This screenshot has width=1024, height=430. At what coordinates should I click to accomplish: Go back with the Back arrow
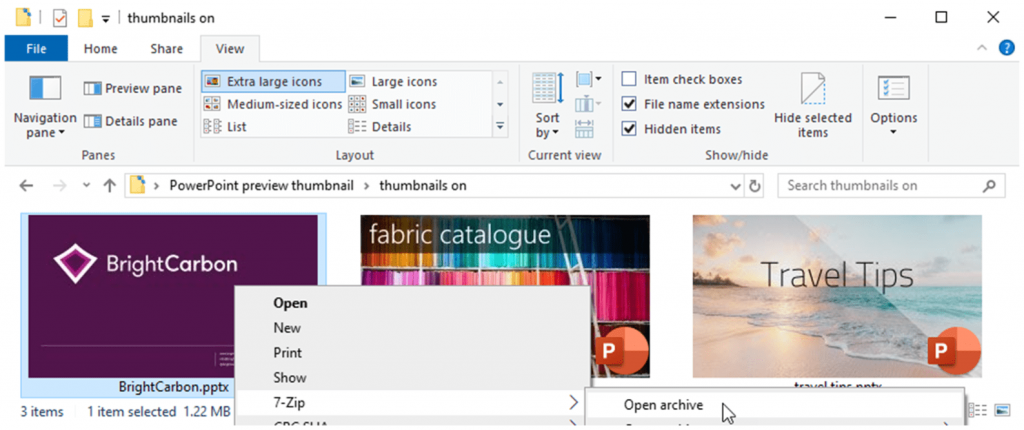(x=26, y=186)
